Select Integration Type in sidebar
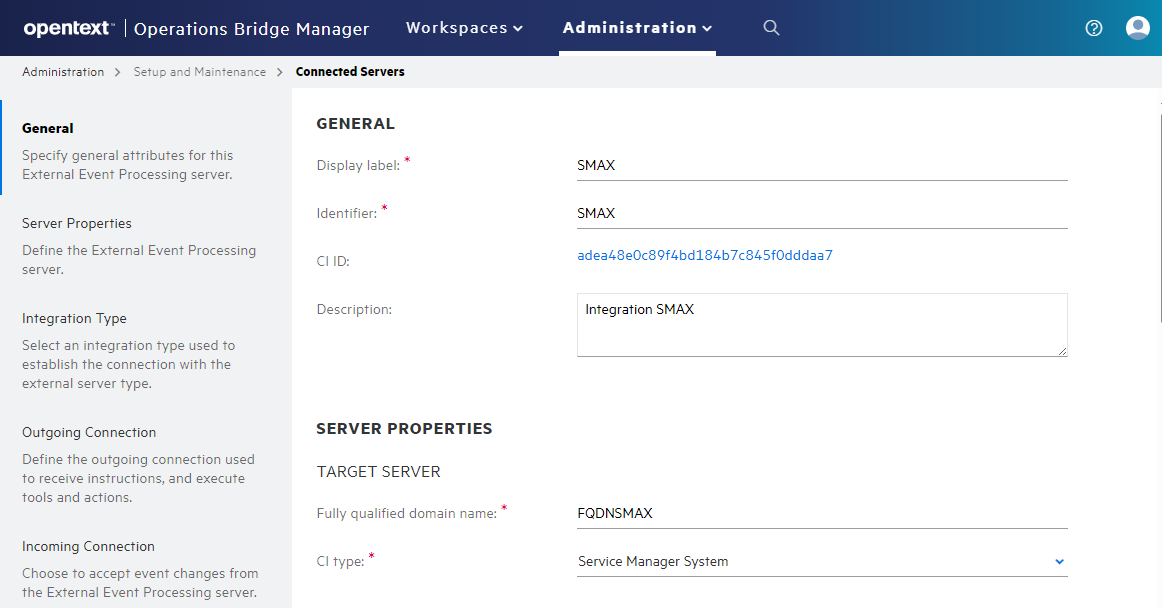 [x=74, y=318]
